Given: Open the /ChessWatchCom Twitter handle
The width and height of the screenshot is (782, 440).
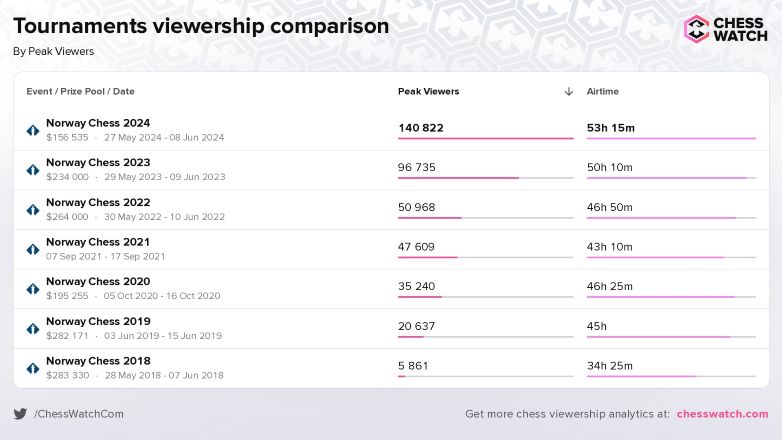Looking at the screenshot, I should pos(79,413).
